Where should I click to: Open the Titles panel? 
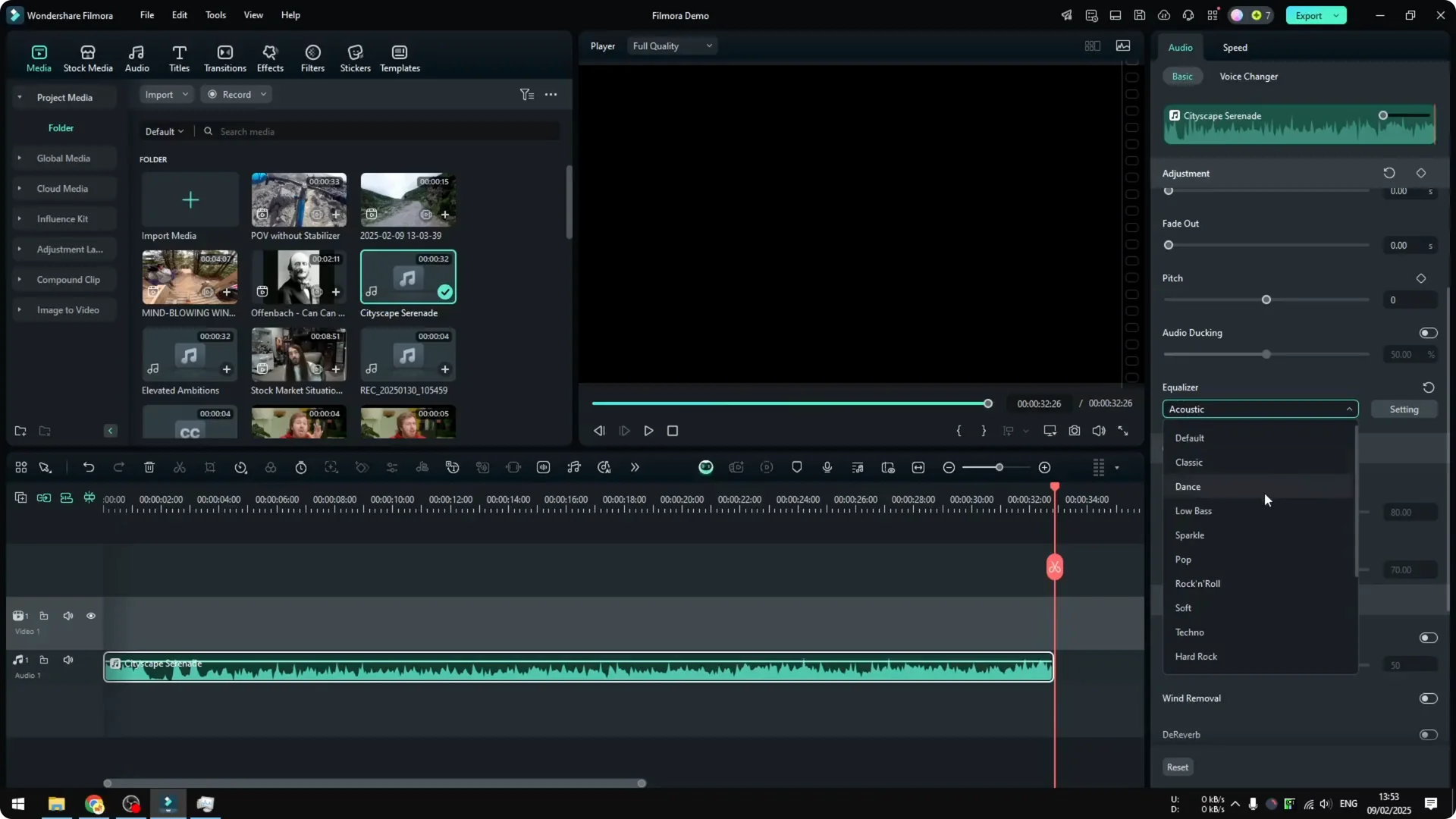tap(179, 58)
